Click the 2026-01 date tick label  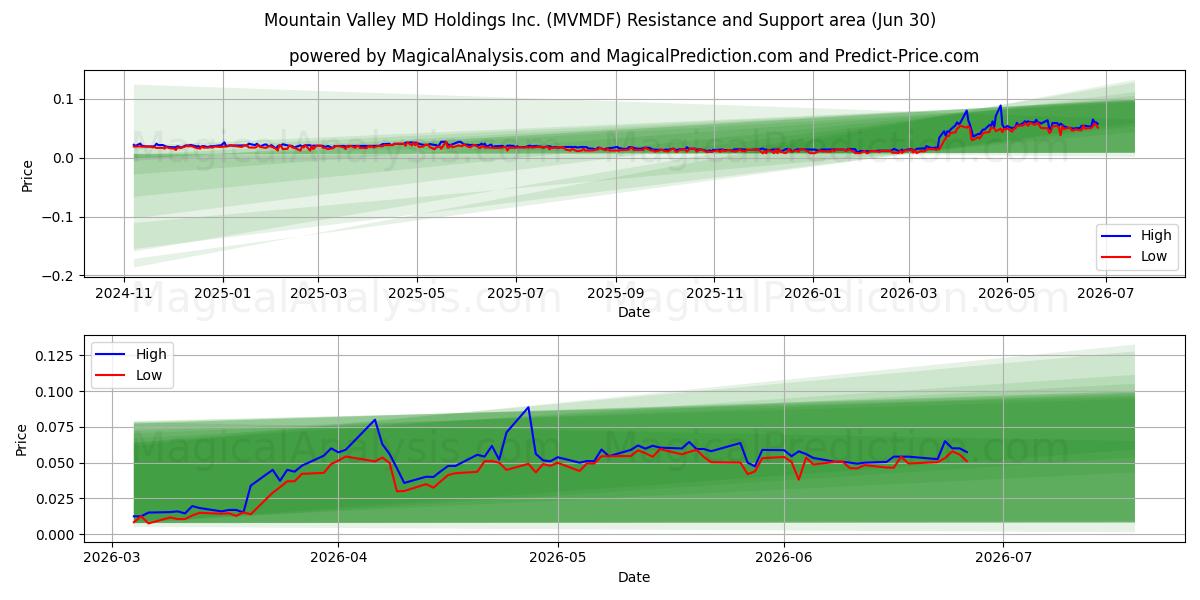point(813,293)
